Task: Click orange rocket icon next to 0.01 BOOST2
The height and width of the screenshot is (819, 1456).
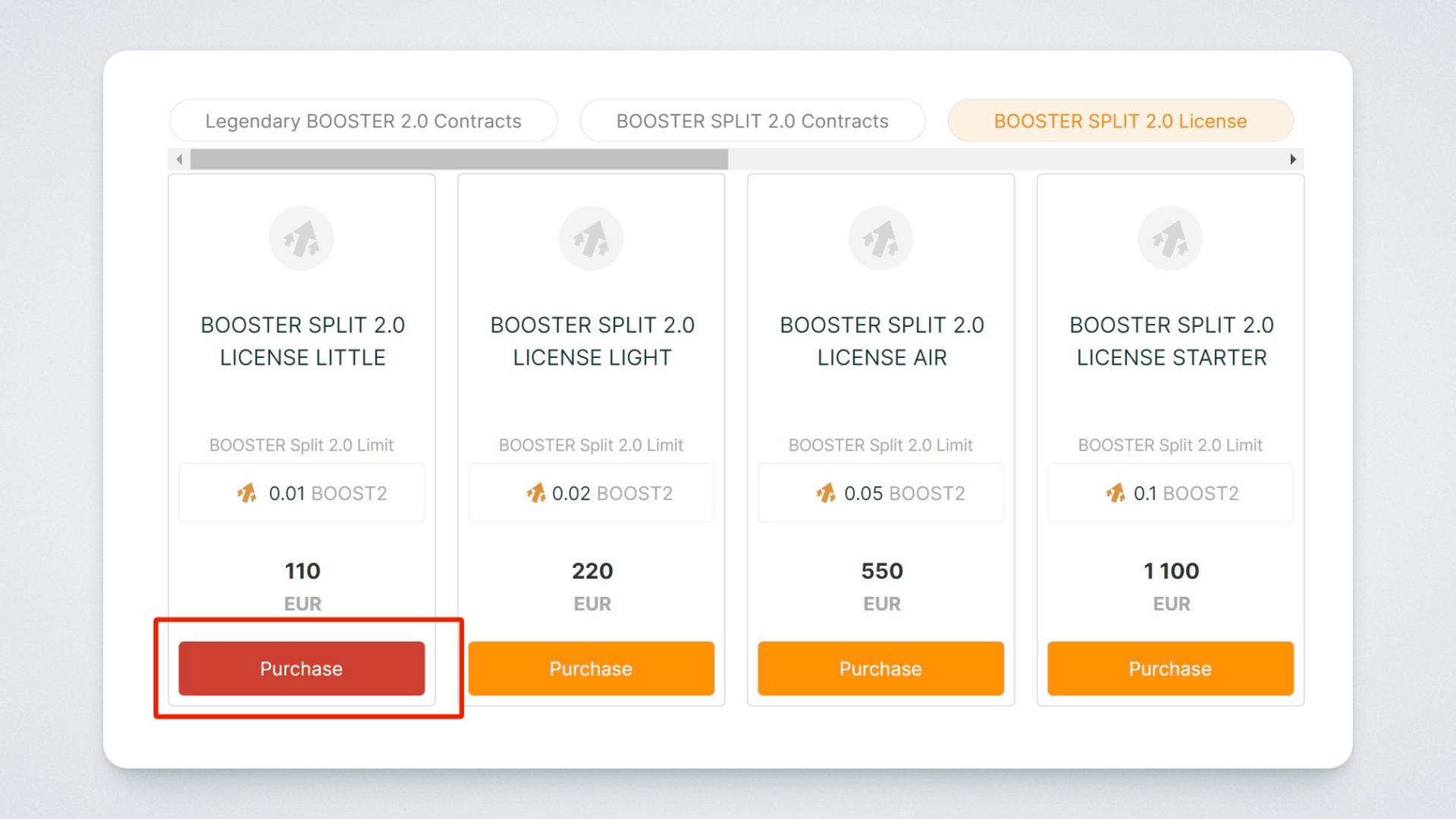Action: coord(246,494)
